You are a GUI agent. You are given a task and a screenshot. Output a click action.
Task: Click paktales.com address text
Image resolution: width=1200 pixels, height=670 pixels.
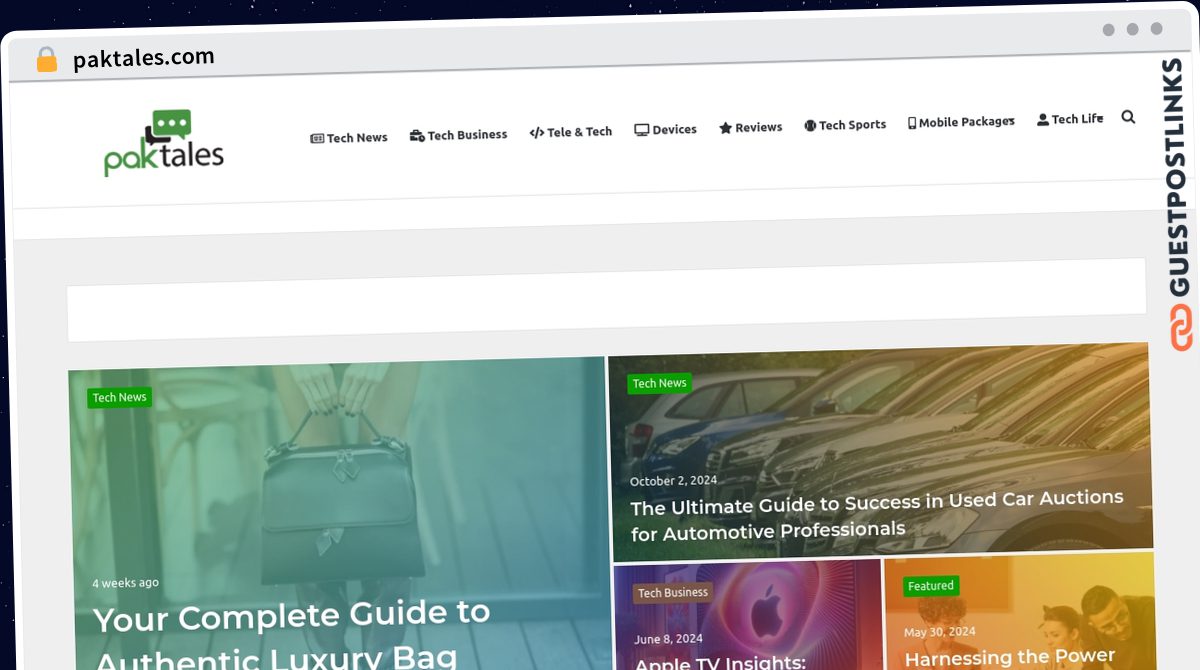144,58
